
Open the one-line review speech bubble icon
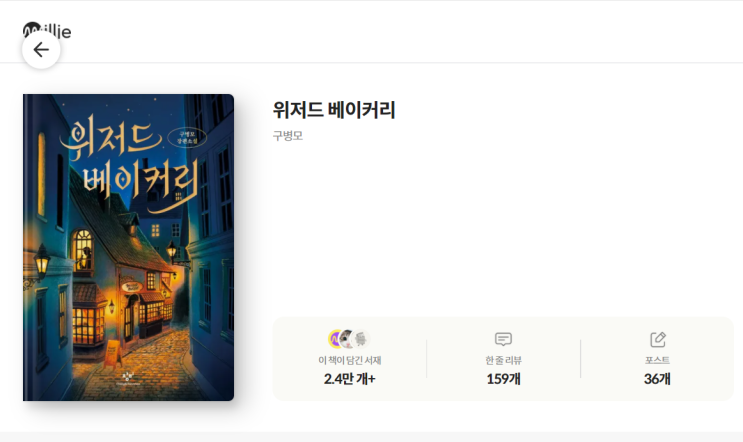click(x=503, y=339)
